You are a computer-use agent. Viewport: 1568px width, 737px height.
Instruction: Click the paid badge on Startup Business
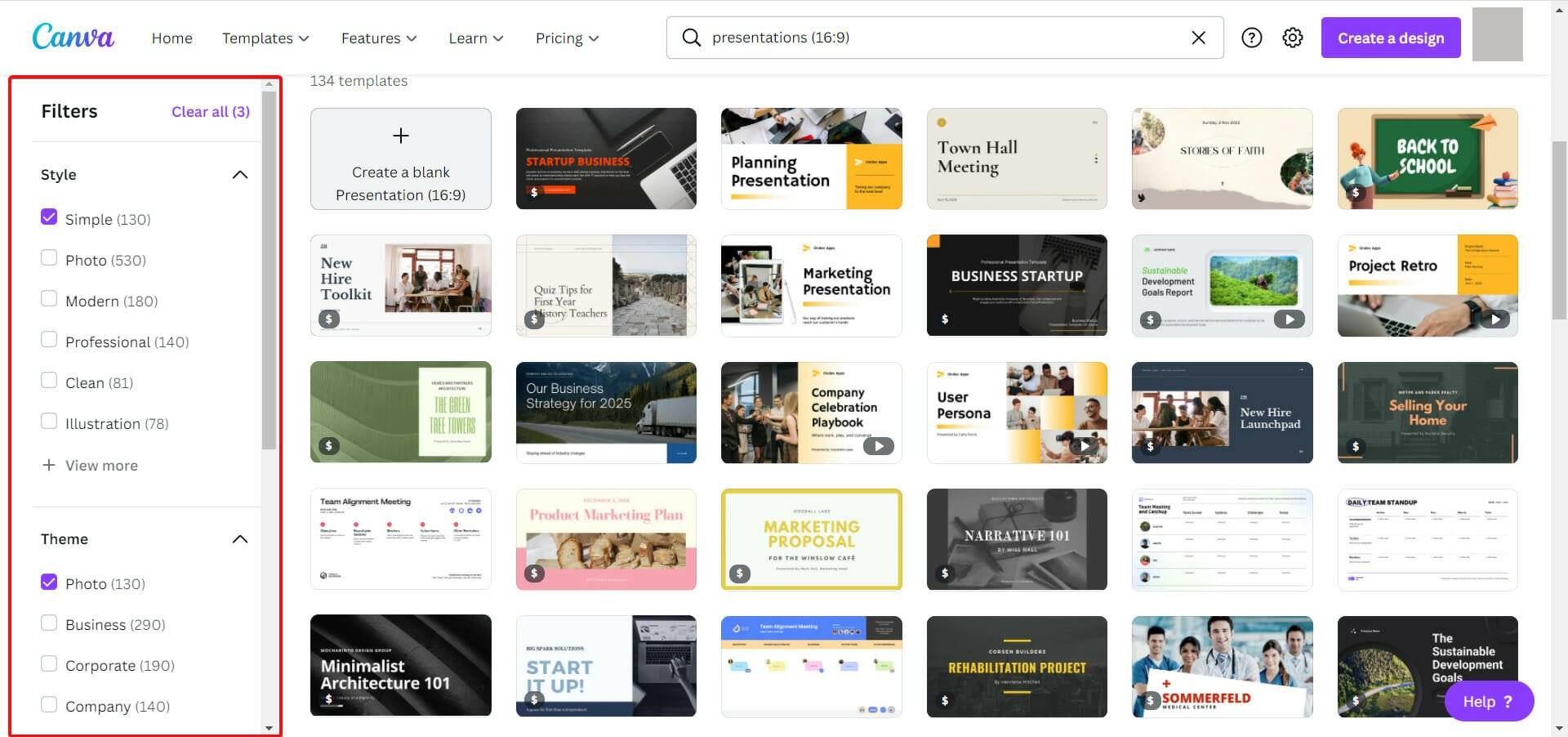click(534, 193)
